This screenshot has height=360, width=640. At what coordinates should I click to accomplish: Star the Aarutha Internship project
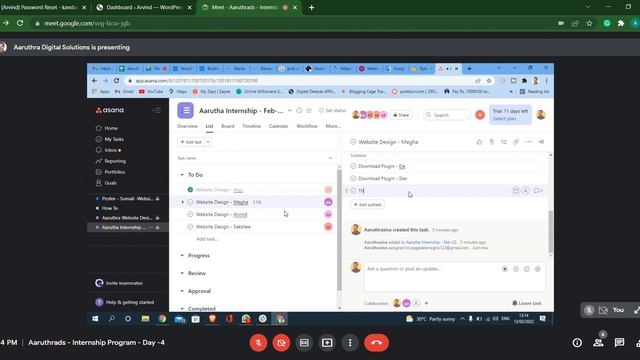pyautogui.click(x=309, y=110)
